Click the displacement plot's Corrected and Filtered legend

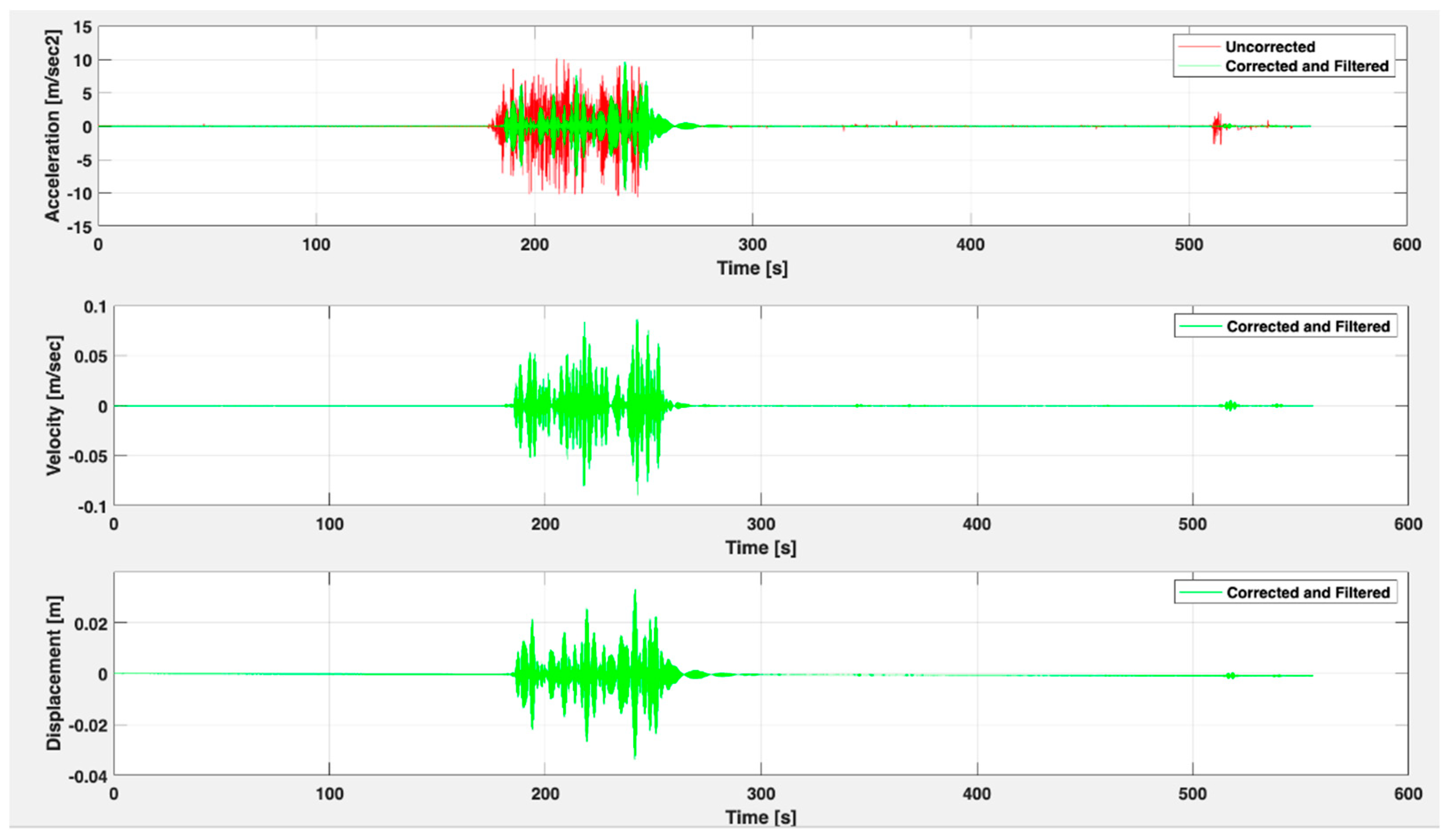coord(1308,592)
